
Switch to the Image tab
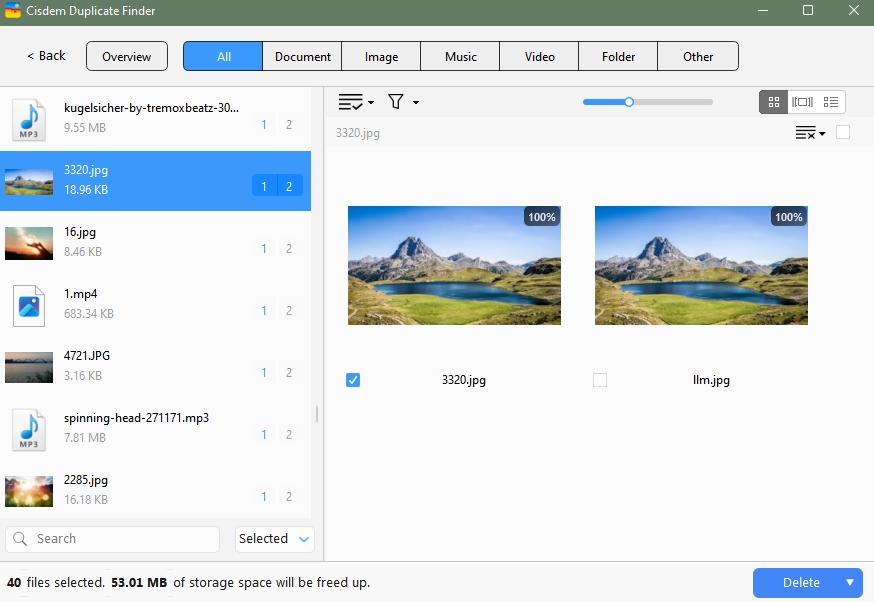380,56
